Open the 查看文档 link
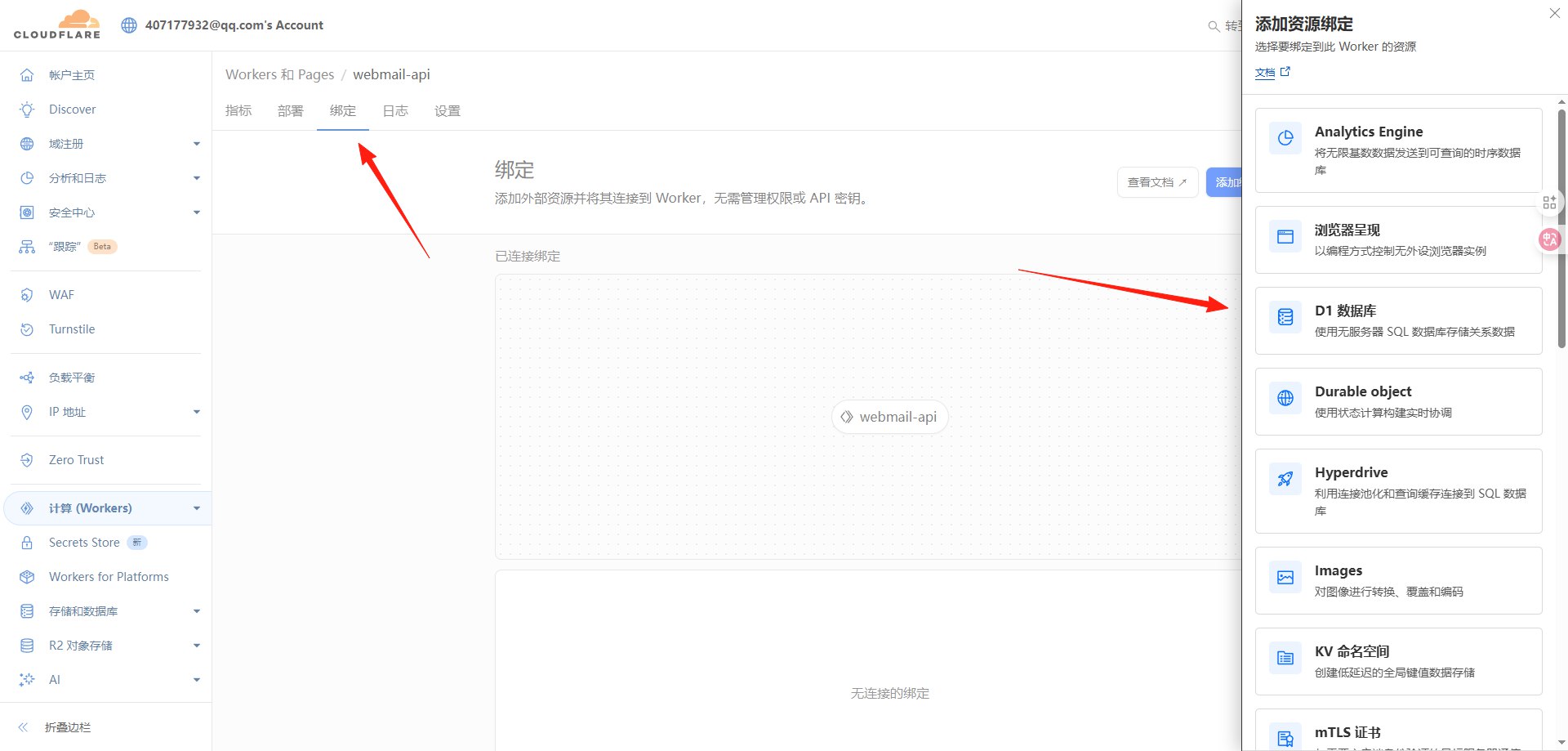 [1157, 181]
